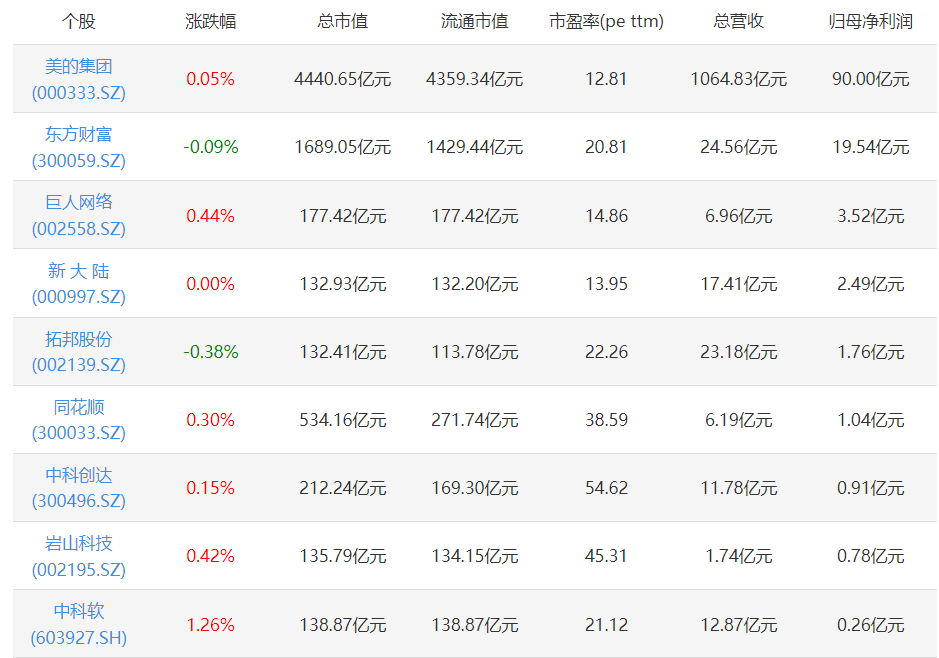The height and width of the screenshot is (658, 939).
Task: Click the 市盈率(pe ttm) column header
Action: 606,22
